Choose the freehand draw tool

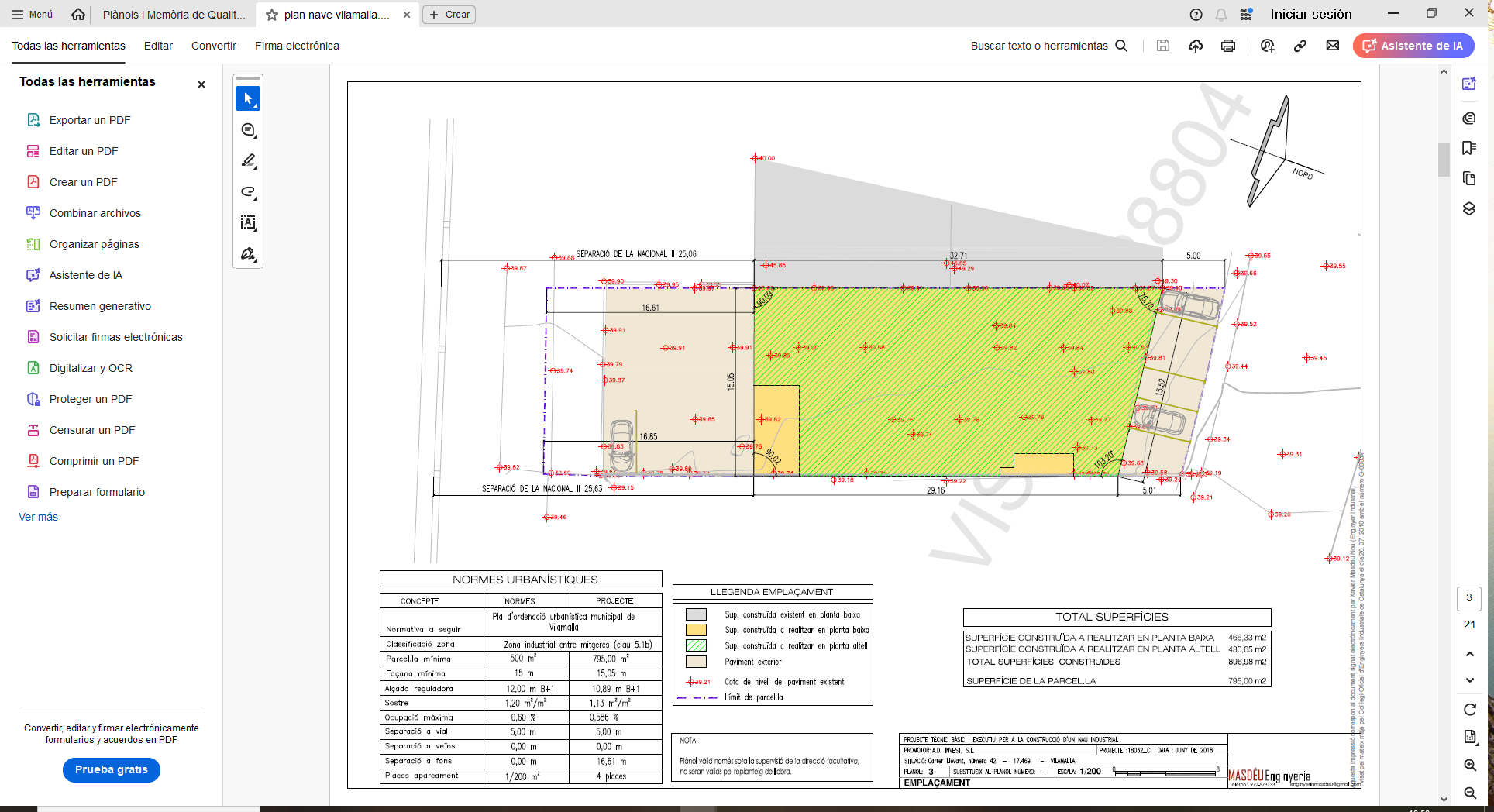[x=248, y=192]
